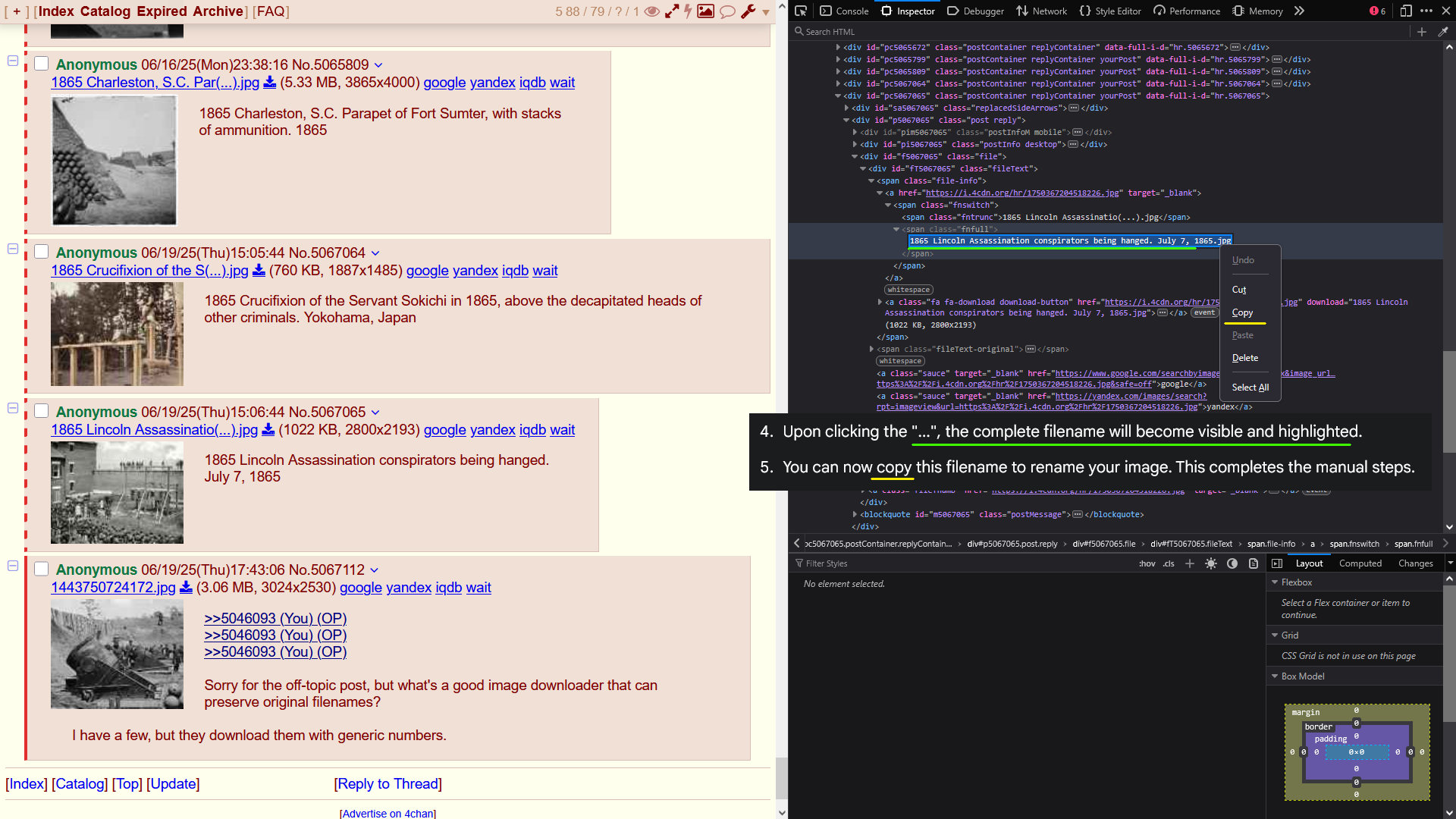Collapse the Grid section
Image resolution: width=1456 pixels, height=819 pixels.
click(1275, 635)
